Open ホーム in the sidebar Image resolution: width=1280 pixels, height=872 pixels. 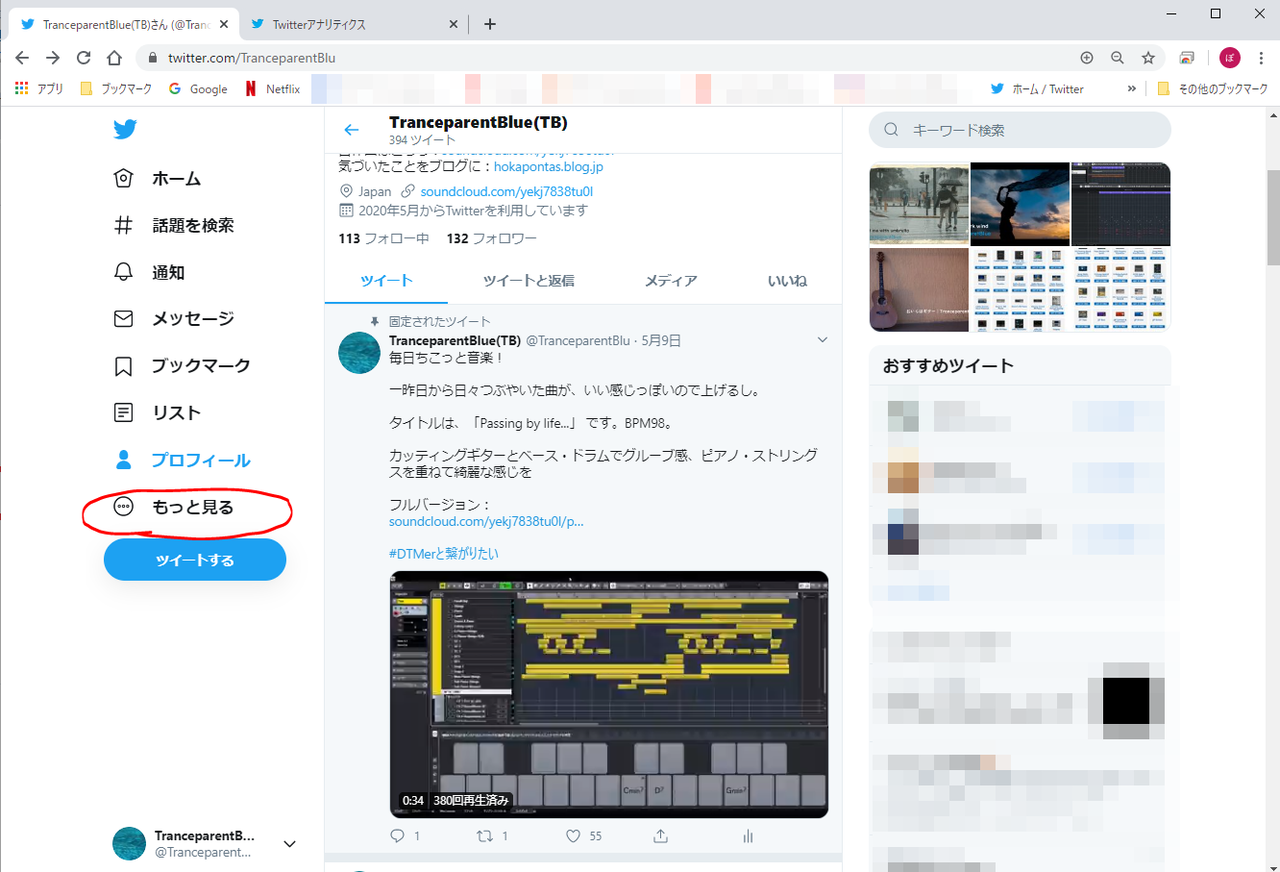[158, 179]
